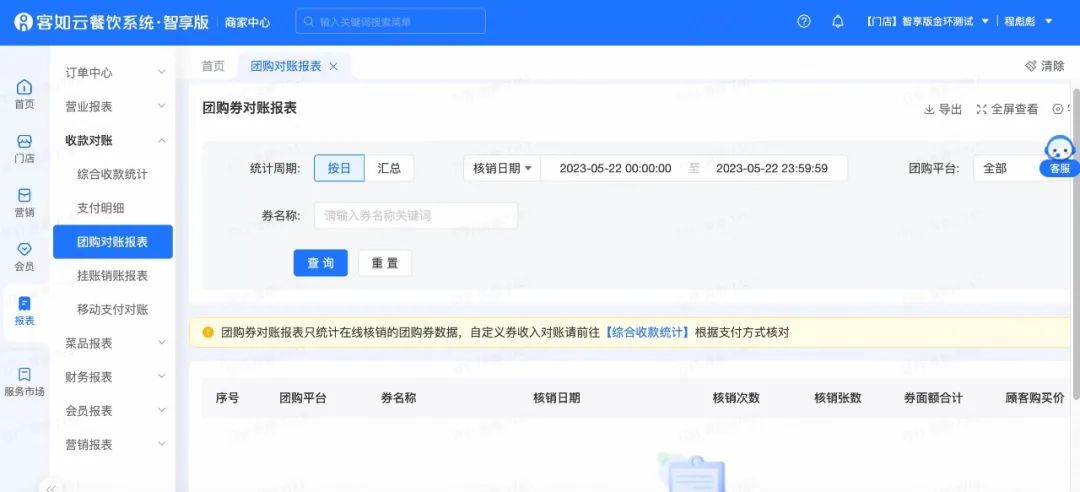Collapse 收款对账 menu group

(115, 141)
